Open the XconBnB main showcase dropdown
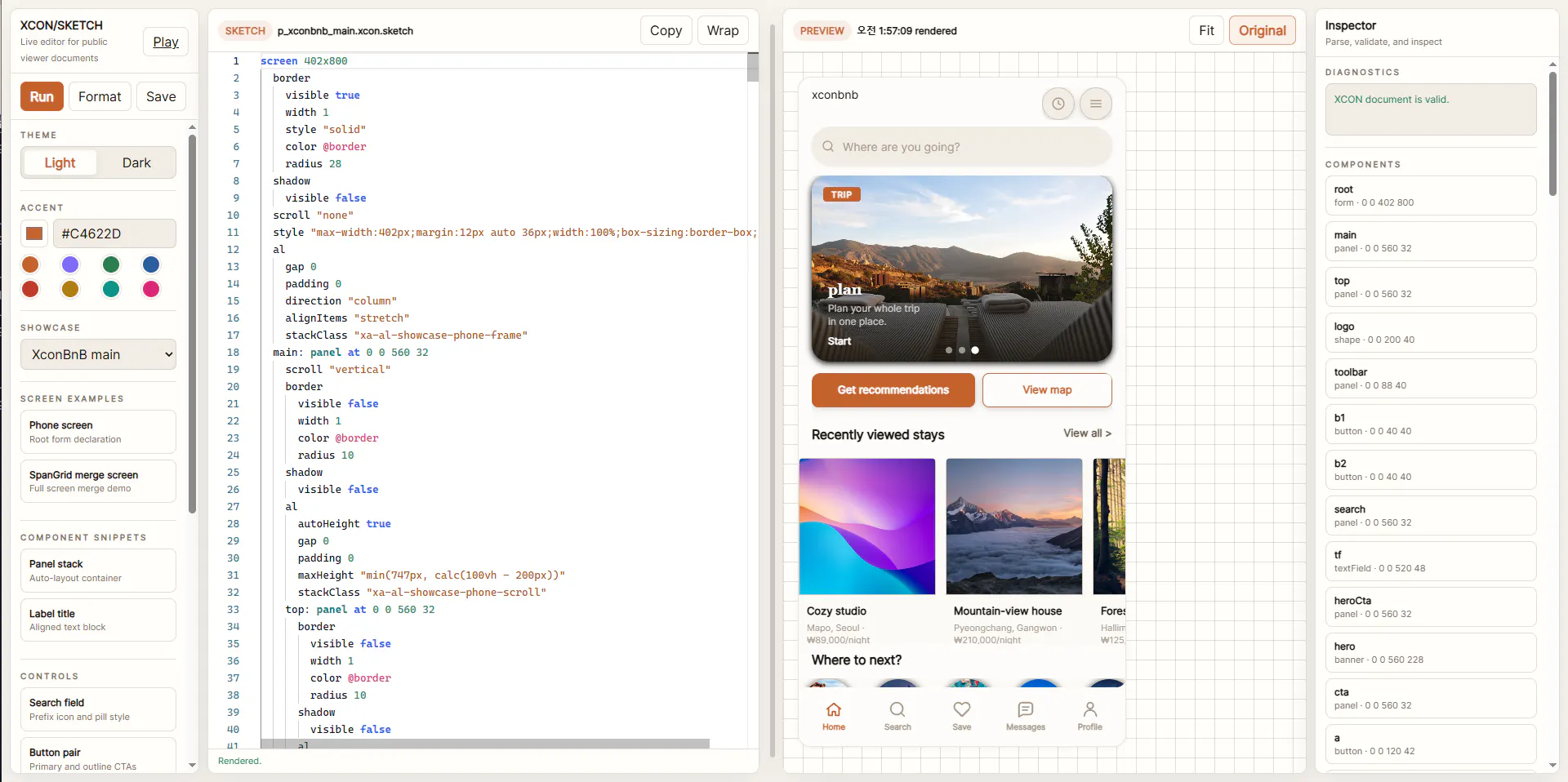The width and height of the screenshot is (1568, 782). click(98, 354)
